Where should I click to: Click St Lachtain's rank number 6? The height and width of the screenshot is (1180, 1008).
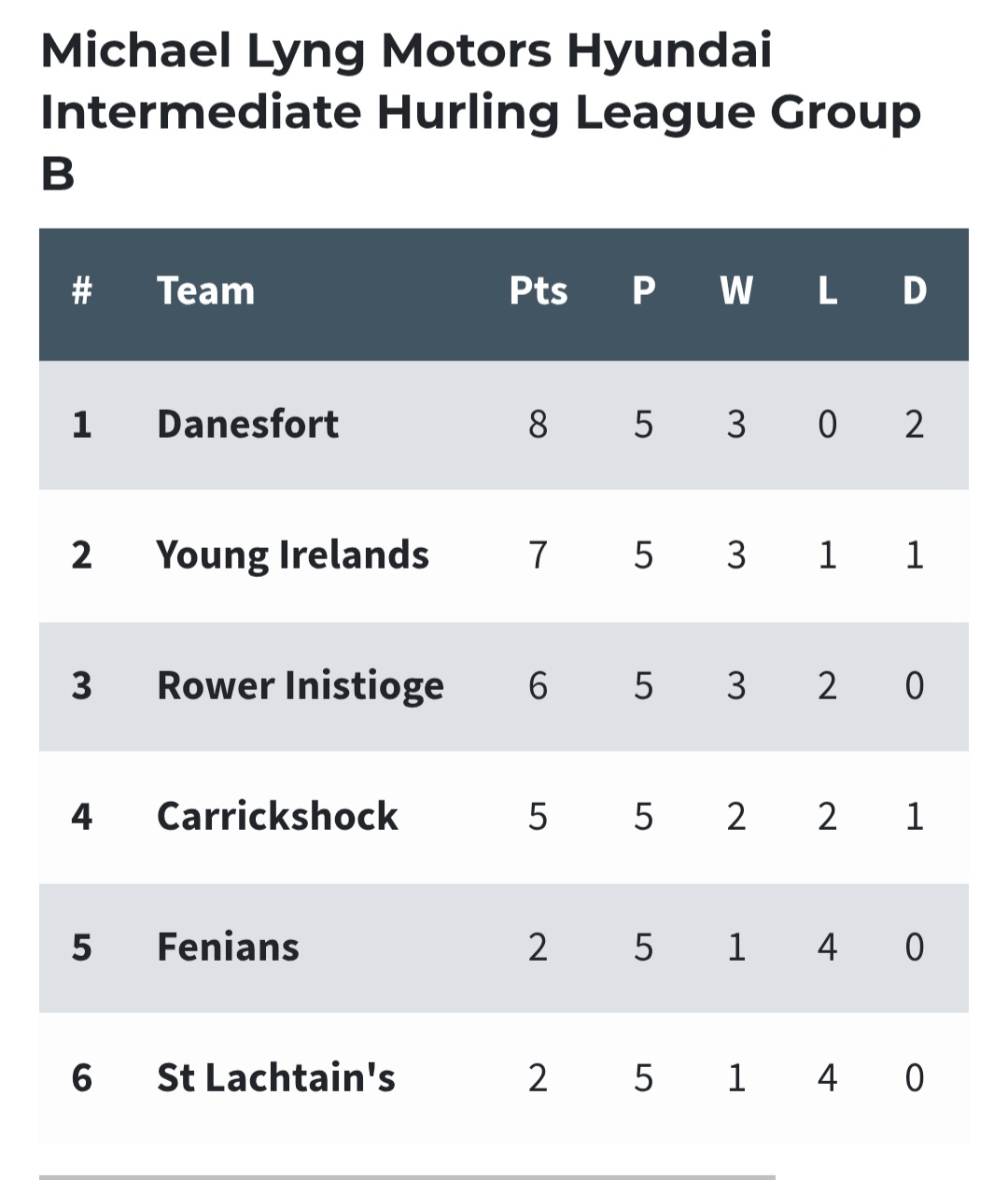click(82, 1077)
